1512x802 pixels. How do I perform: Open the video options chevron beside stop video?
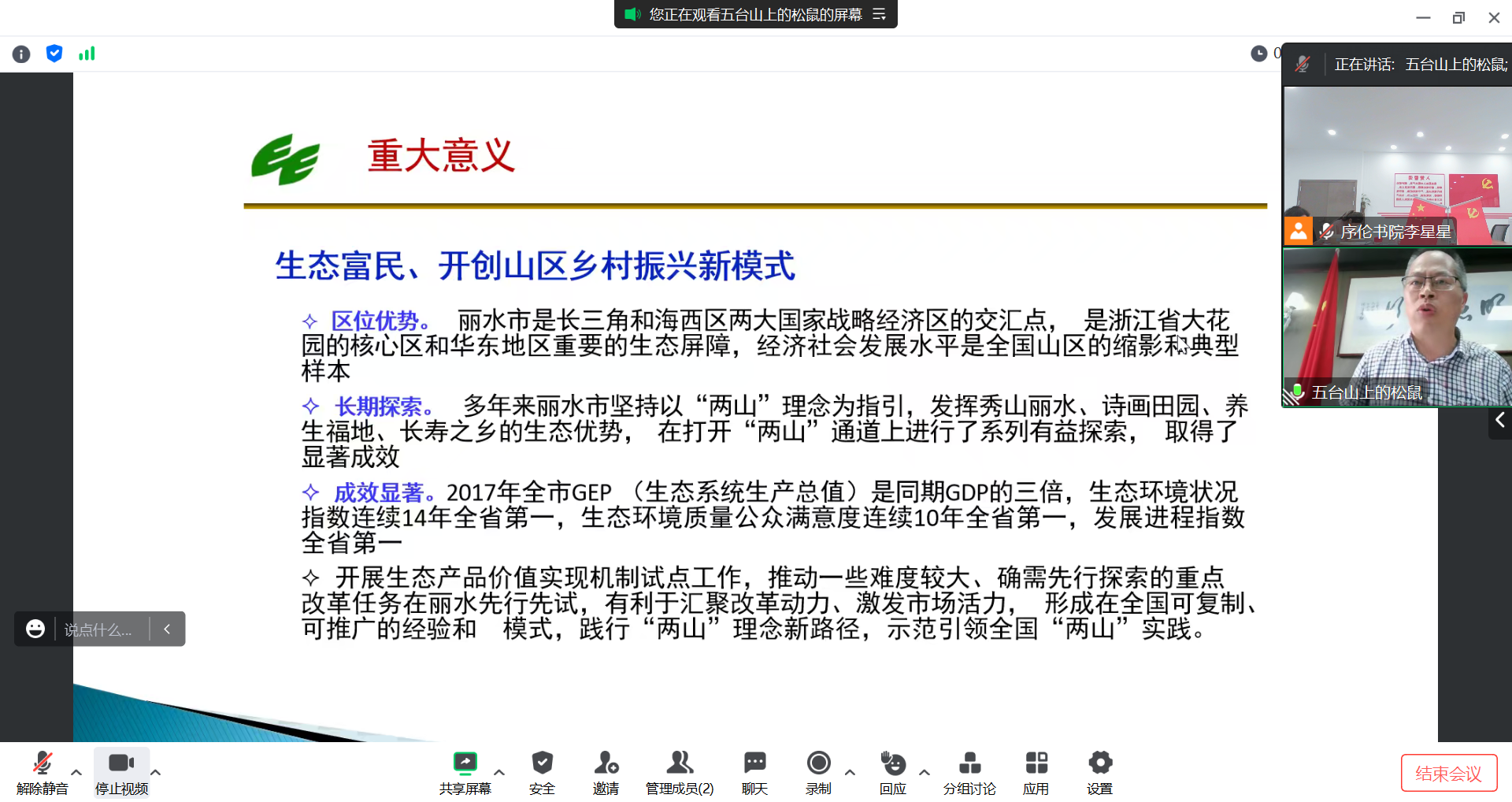pos(156,773)
